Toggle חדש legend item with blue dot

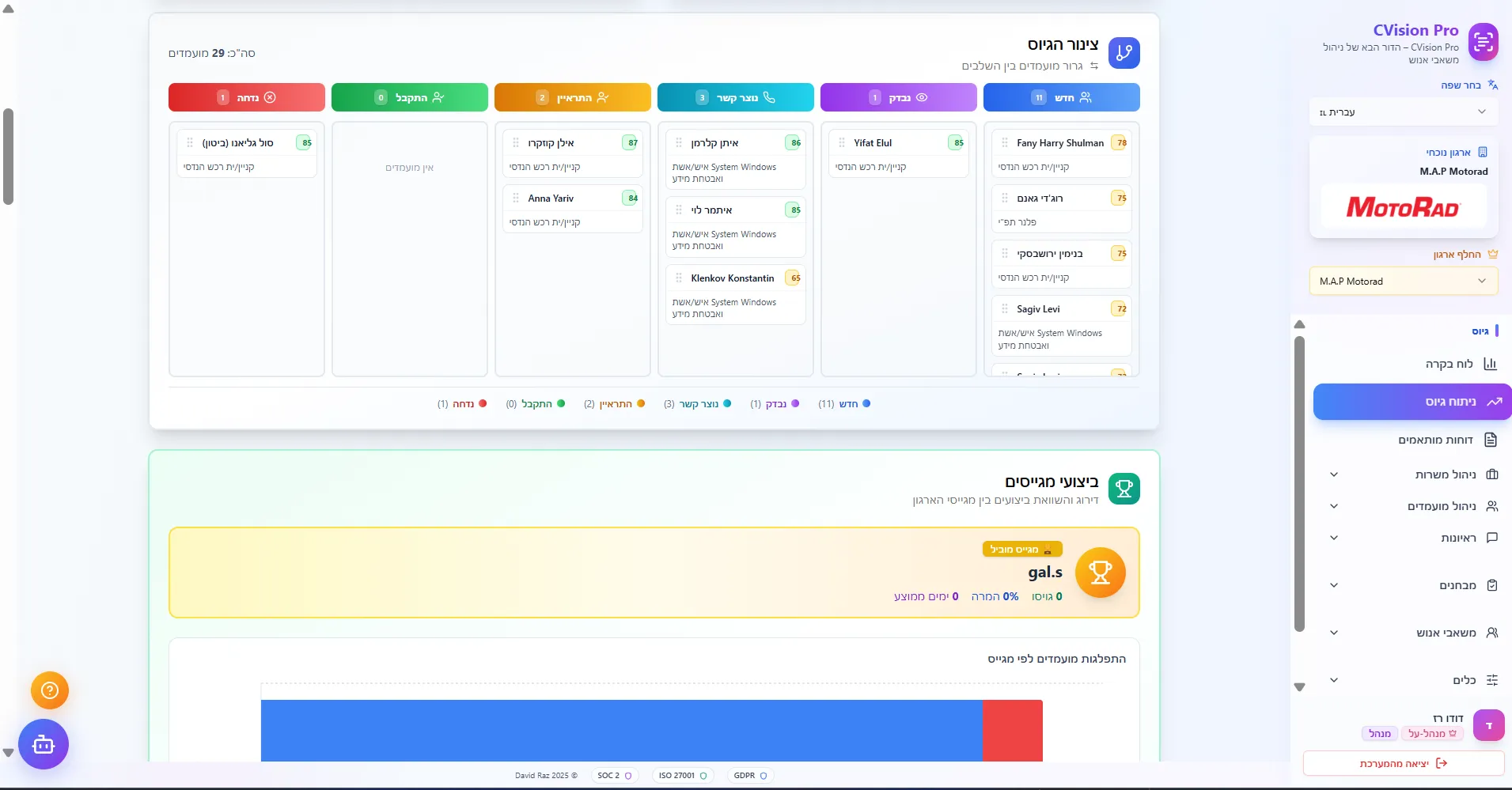click(x=844, y=403)
